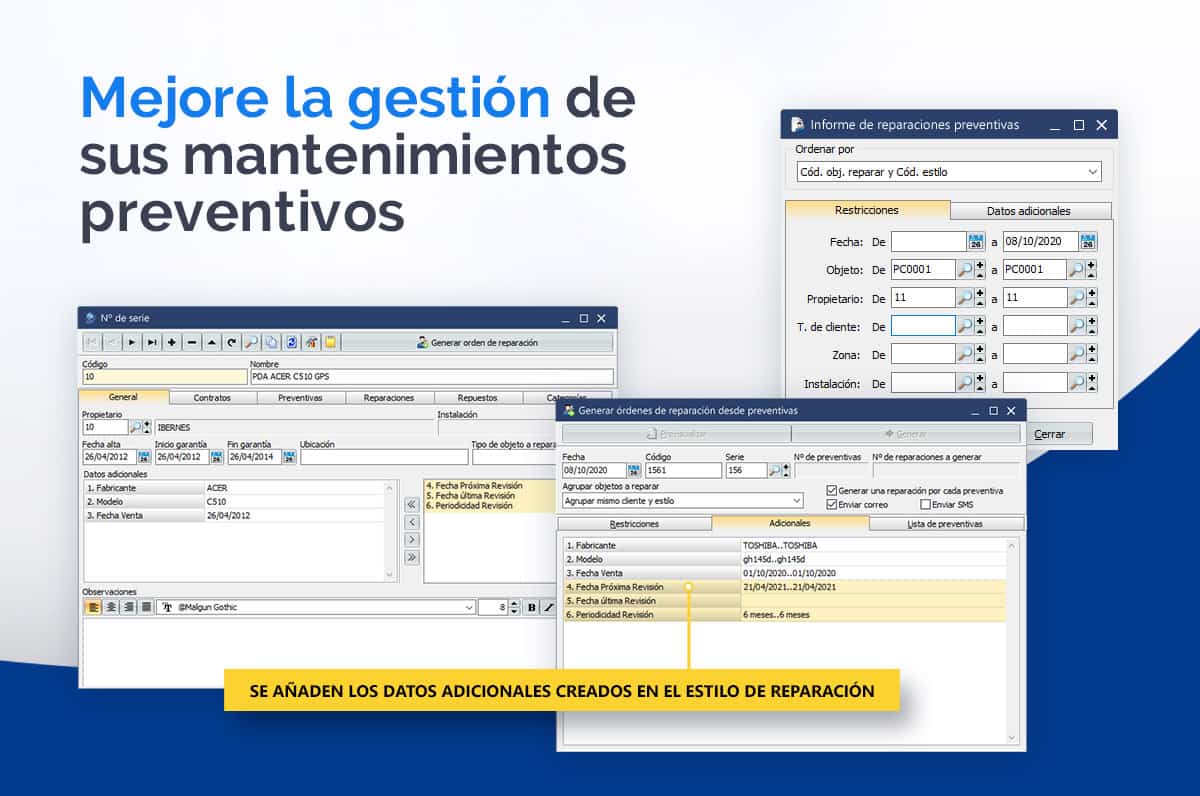Image resolution: width=1200 pixels, height=796 pixels.
Task: Click the add record plus icon in toolbar
Action: tap(172, 342)
